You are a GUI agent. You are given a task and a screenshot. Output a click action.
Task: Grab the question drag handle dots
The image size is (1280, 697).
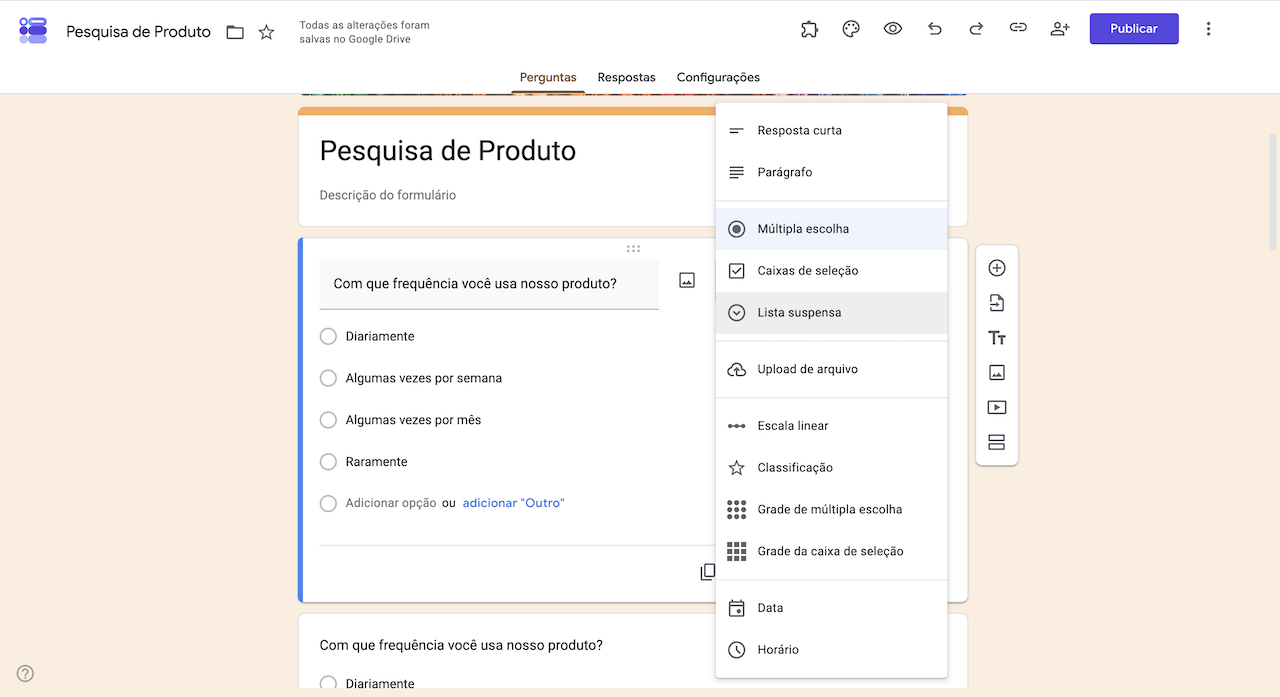633,248
